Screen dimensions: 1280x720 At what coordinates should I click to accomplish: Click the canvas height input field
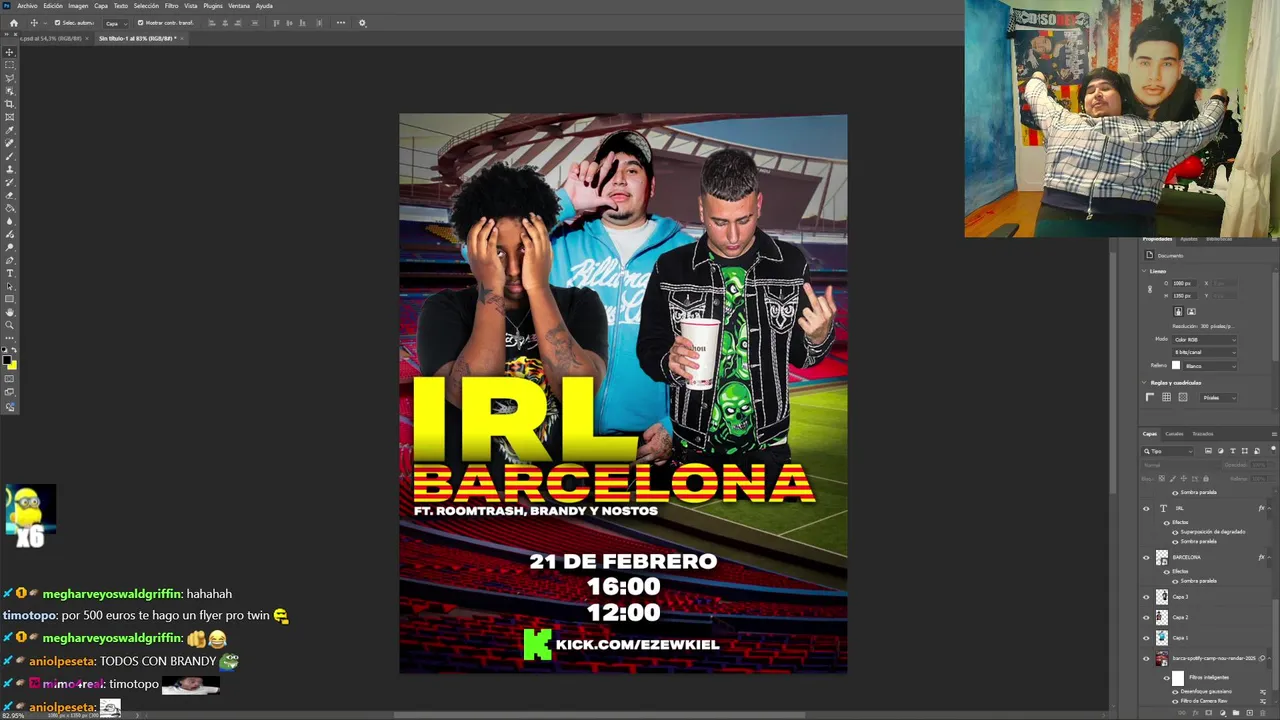click(x=1184, y=296)
